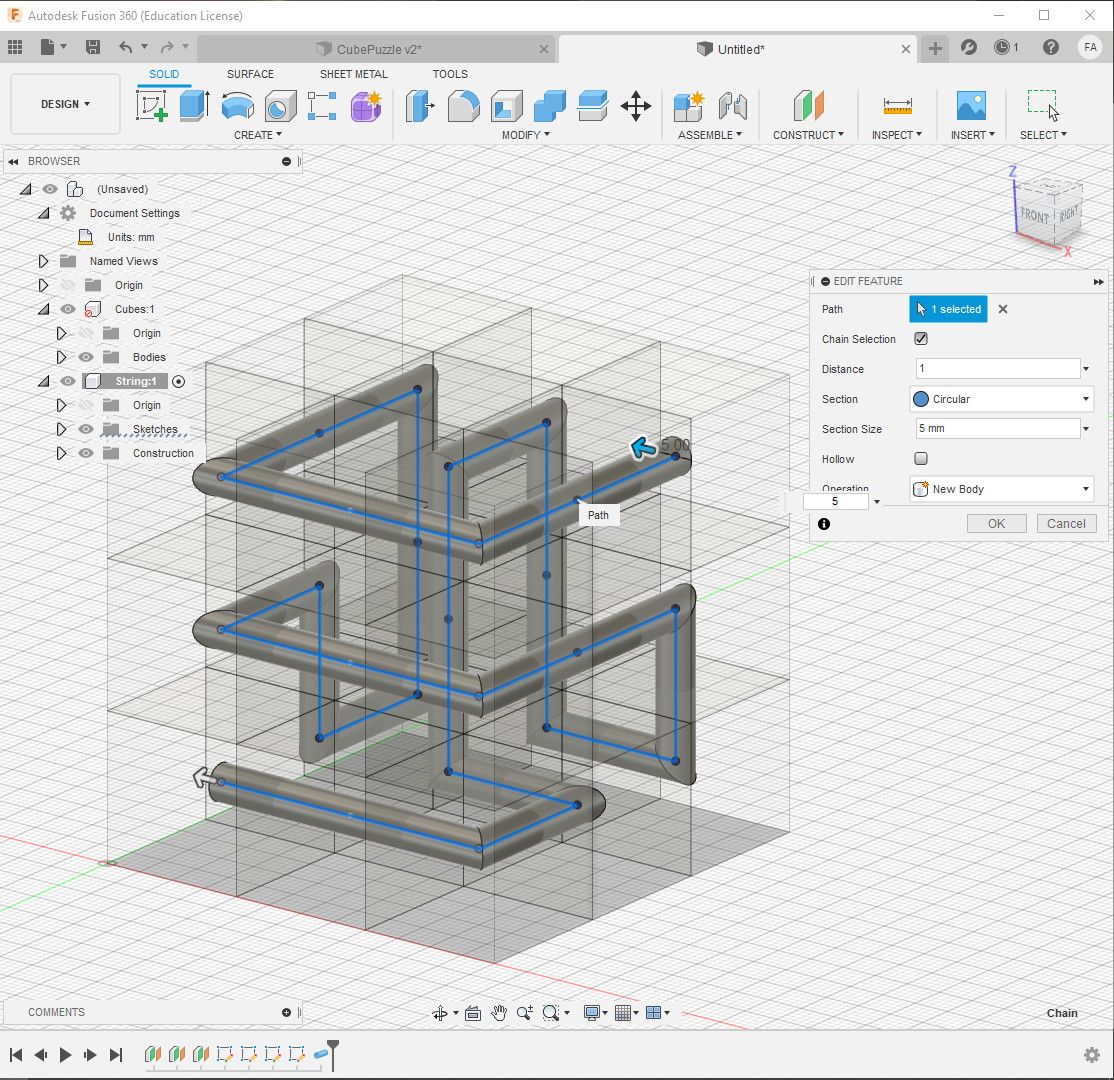Open the Insert image tool
The height and width of the screenshot is (1080, 1114).
pyautogui.click(x=970, y=105)
